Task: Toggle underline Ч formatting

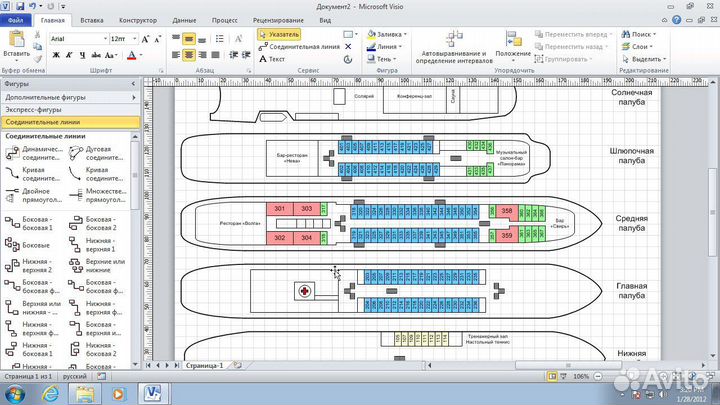Action: (82, 55)
